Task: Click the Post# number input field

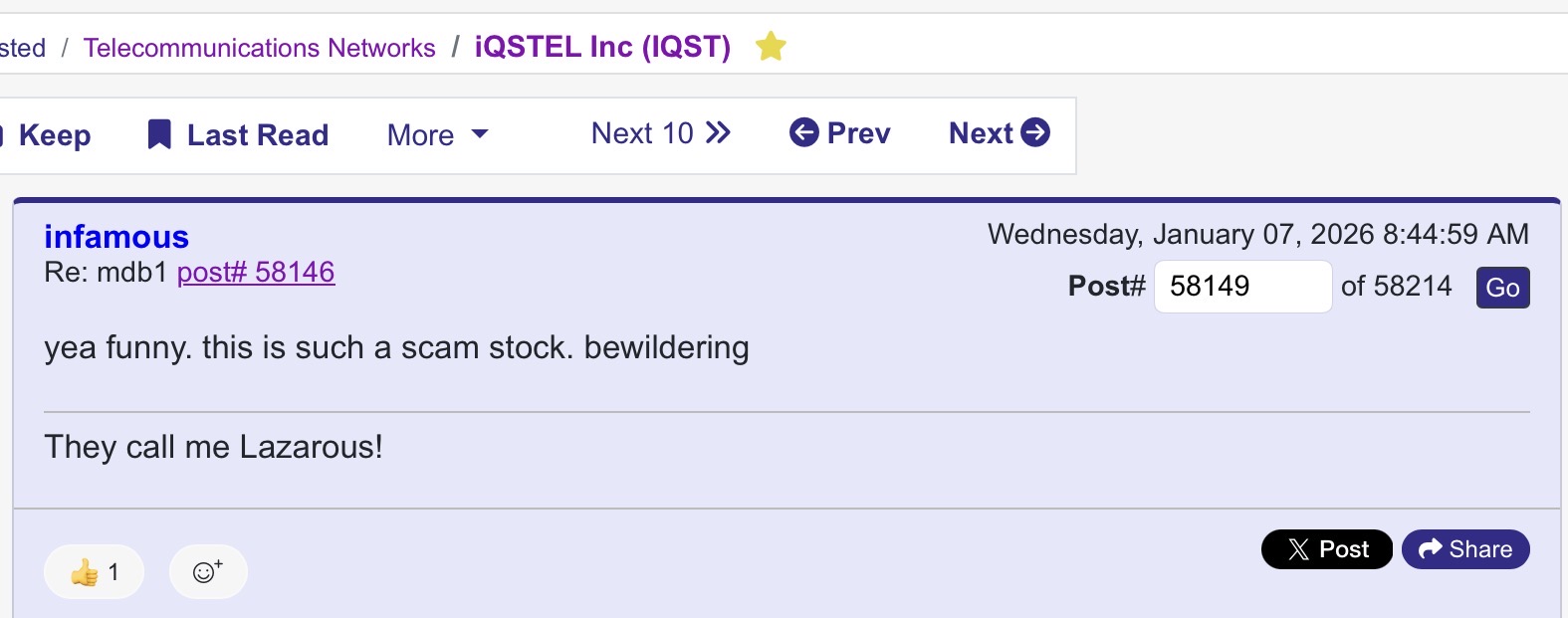Action: 1242,287
